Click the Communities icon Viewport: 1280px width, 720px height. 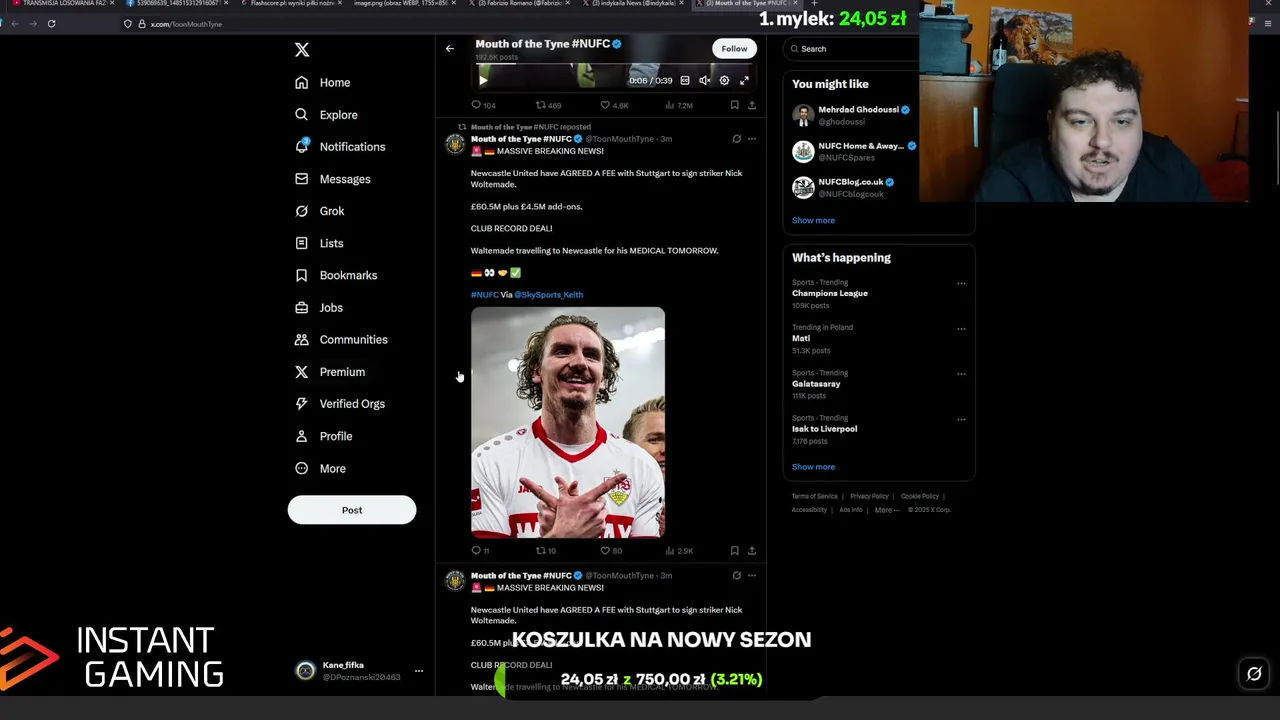tap(301, 340)
